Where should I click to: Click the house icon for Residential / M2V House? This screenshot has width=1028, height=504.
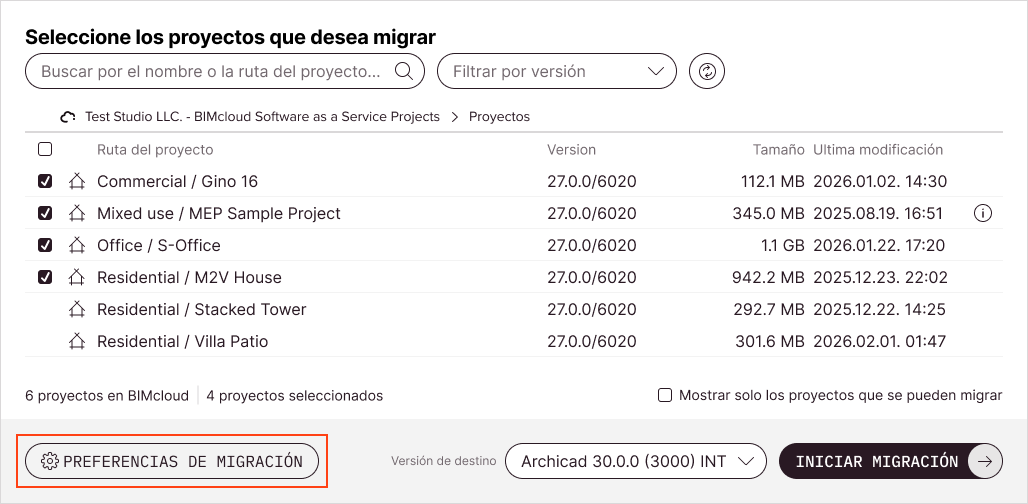pos(77,277)
